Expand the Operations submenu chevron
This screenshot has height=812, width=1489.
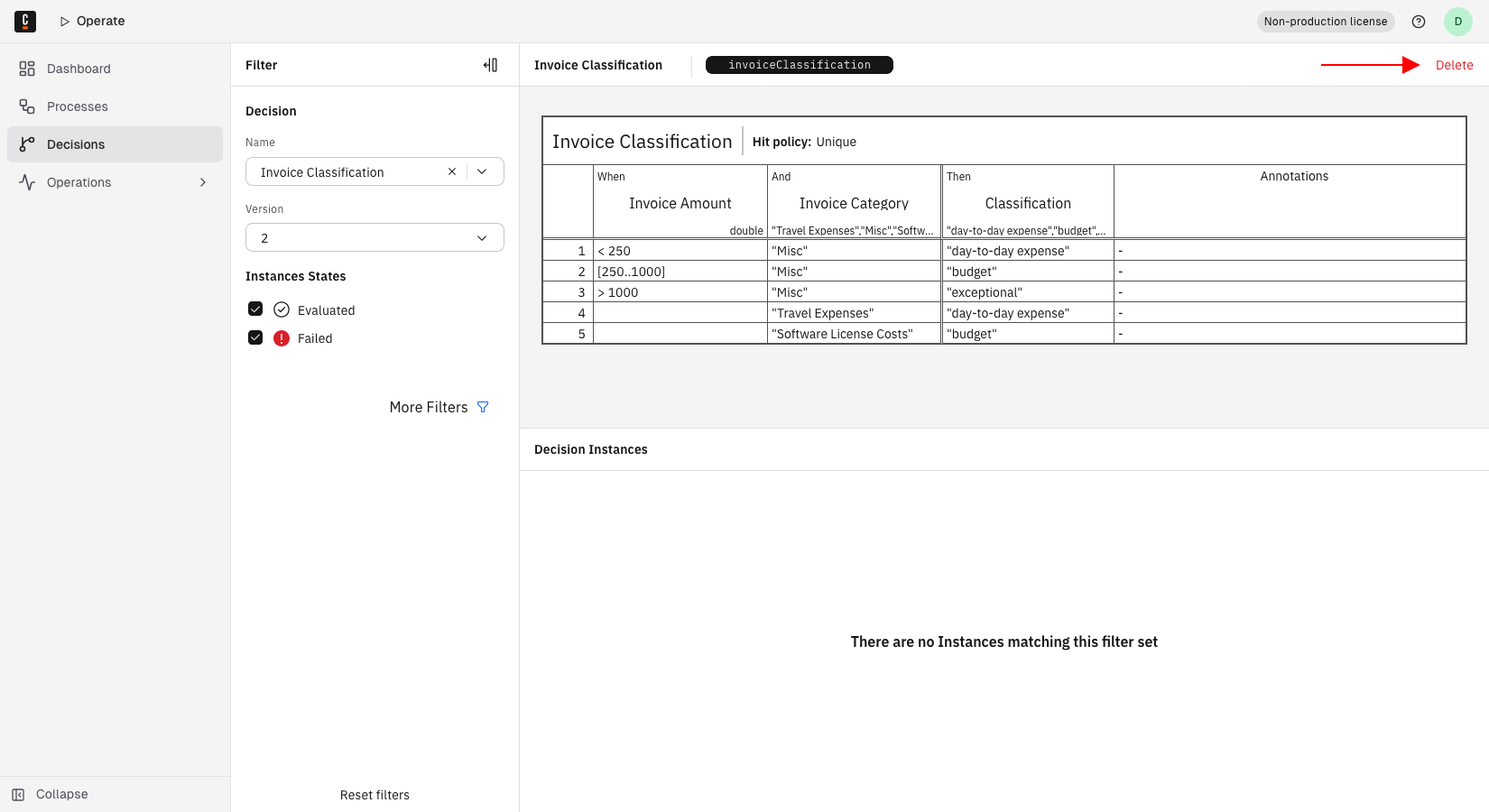tap(203, 182)
